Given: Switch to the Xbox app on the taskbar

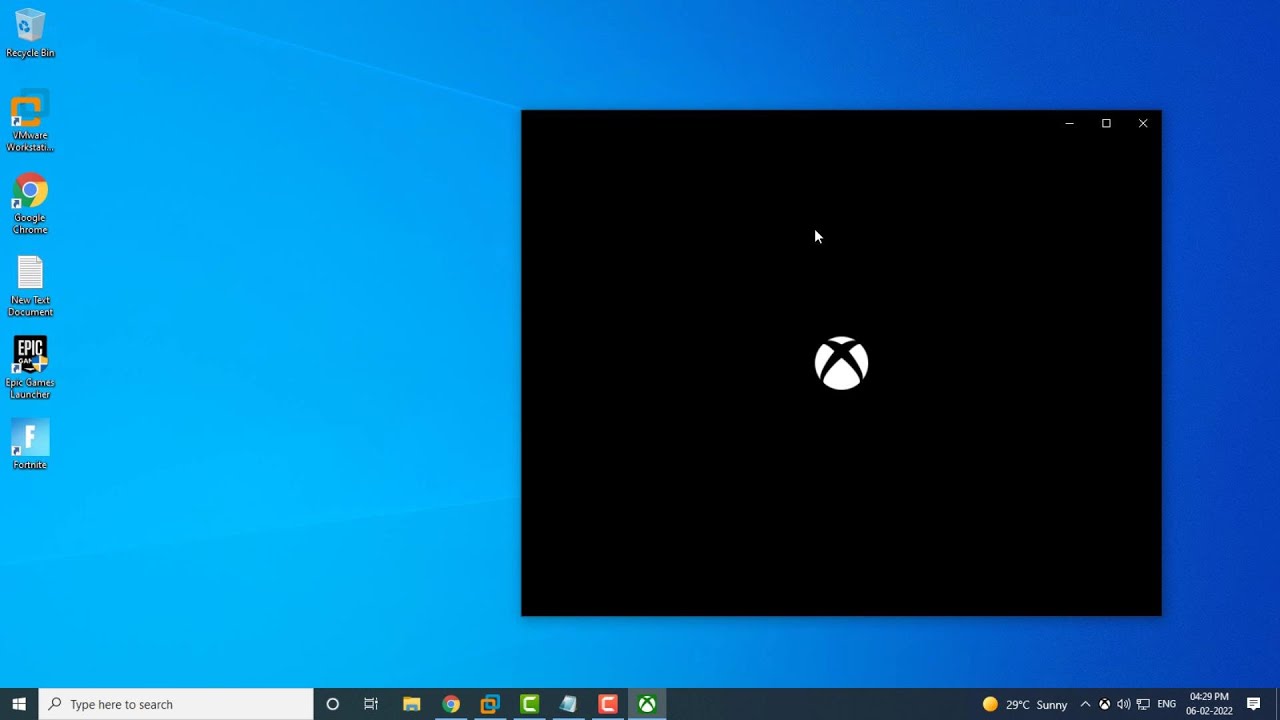Looking at the screenshot, I should point(647,704).
